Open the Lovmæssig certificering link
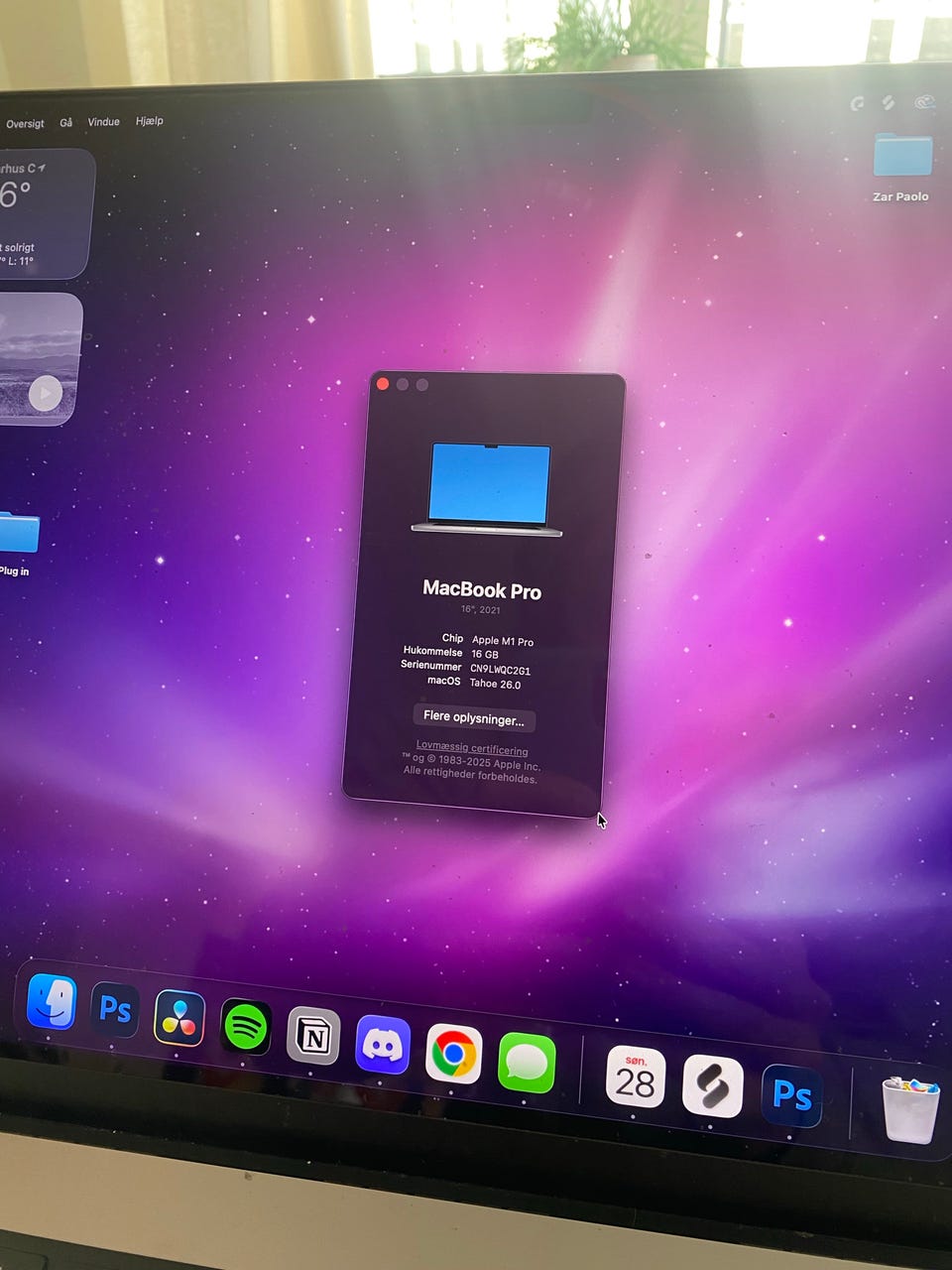This screenshot has width=952, height=1270. (472, 748)
